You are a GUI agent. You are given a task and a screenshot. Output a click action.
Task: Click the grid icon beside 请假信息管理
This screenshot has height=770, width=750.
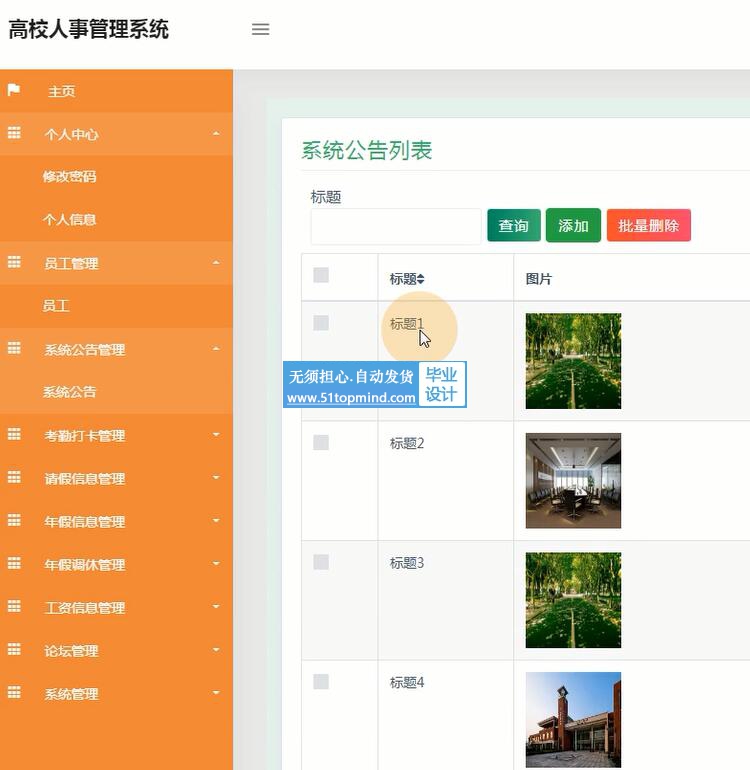tap(14, 477)
